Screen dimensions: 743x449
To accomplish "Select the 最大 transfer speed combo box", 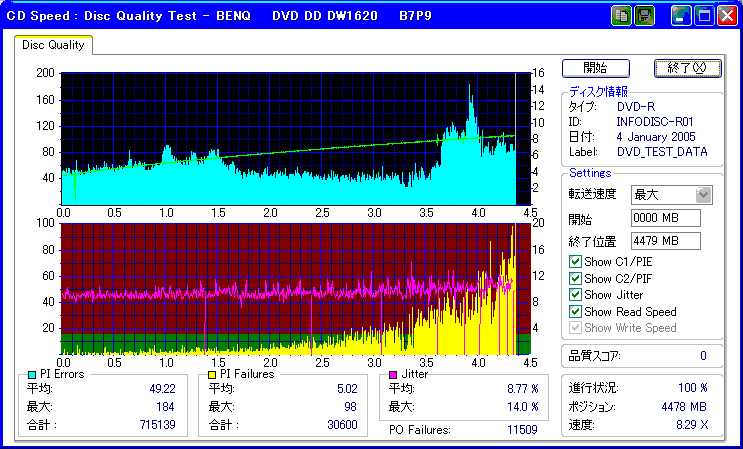I will tap(671, 195).
